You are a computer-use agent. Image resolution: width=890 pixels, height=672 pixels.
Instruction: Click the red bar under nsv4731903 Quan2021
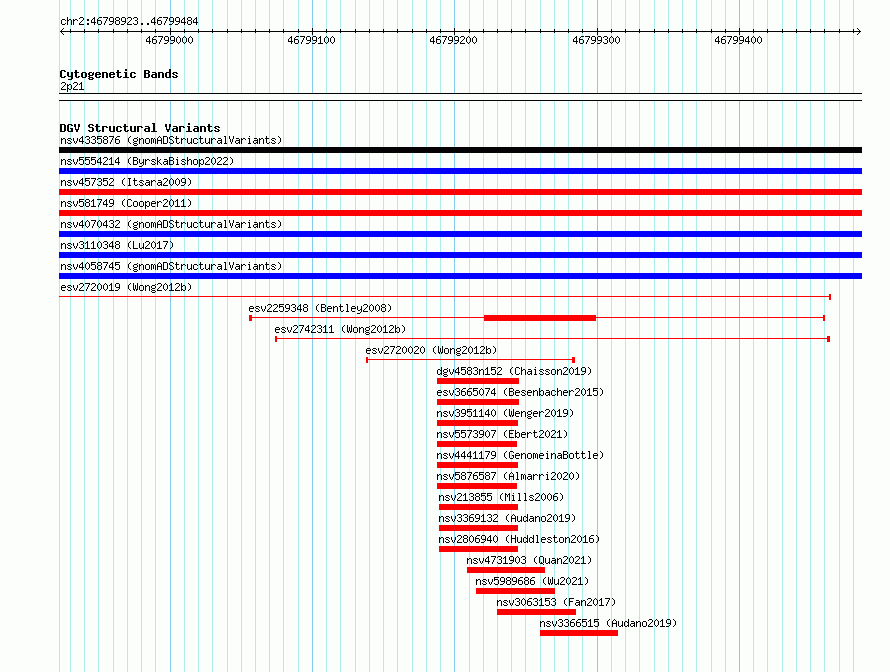[506, 570]
